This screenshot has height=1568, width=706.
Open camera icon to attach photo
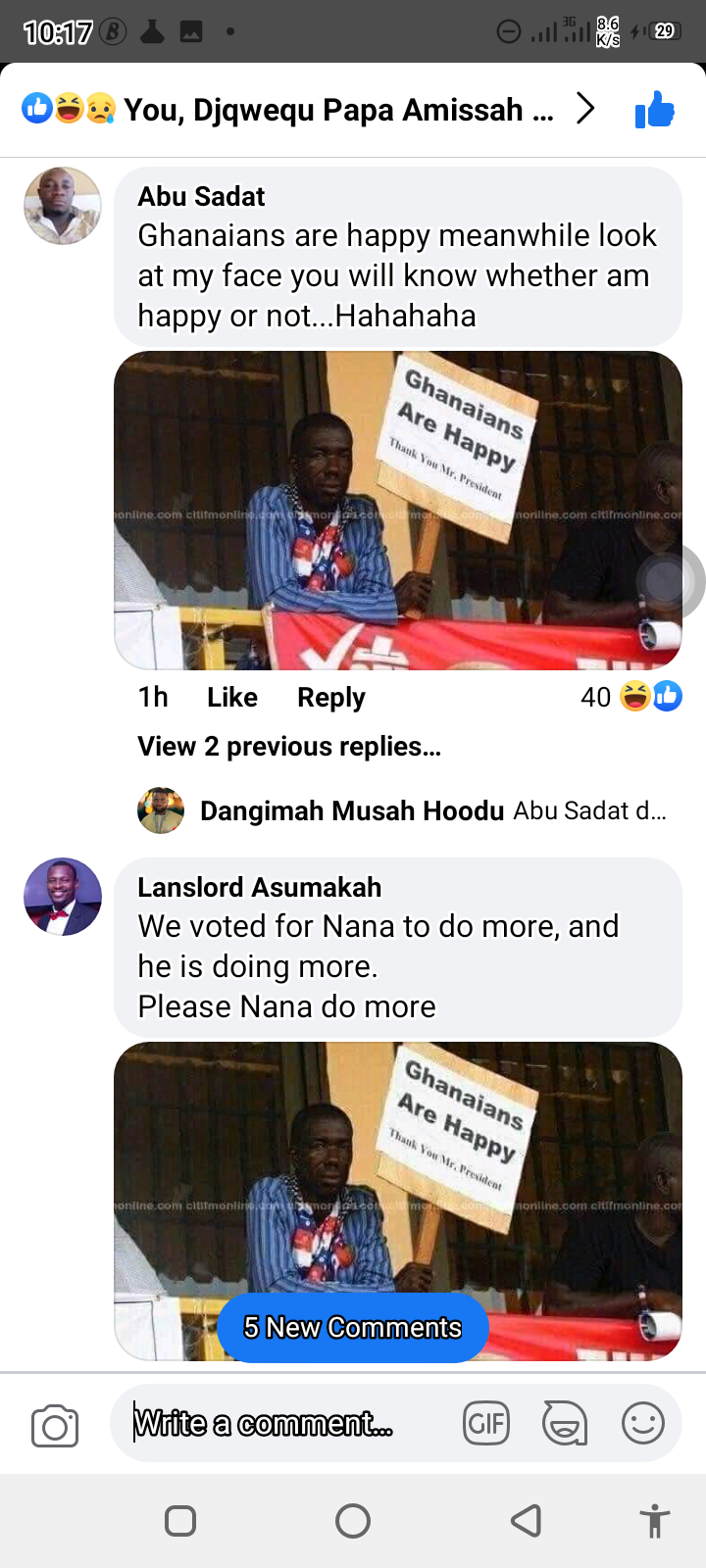[55, 1426]
